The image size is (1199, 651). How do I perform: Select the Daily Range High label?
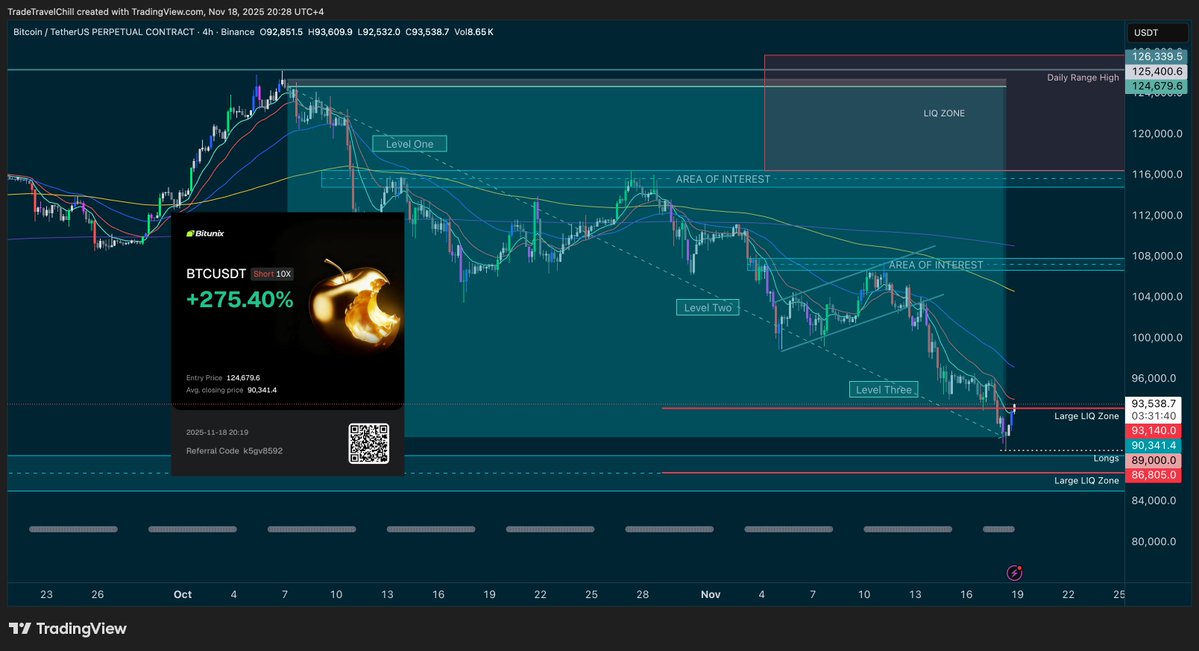[1083, 77]
